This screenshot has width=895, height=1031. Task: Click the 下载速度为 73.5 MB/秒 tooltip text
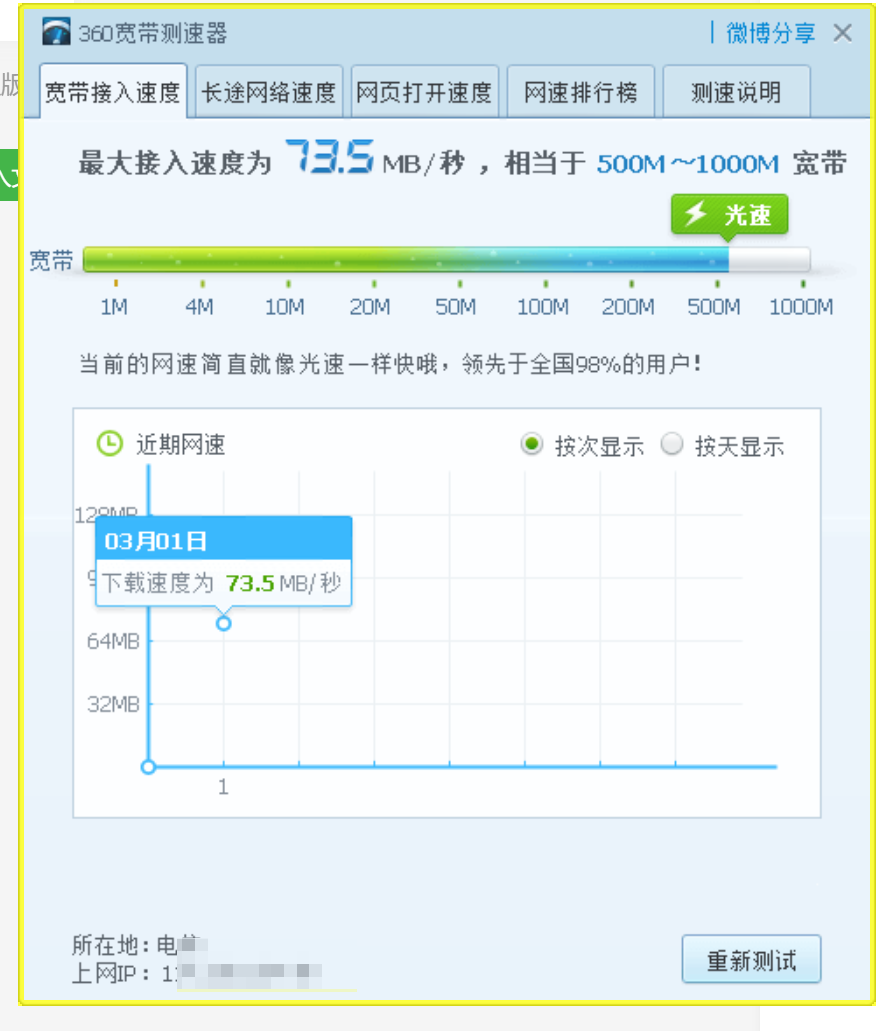pyautogui.click(x=222, y=583)
